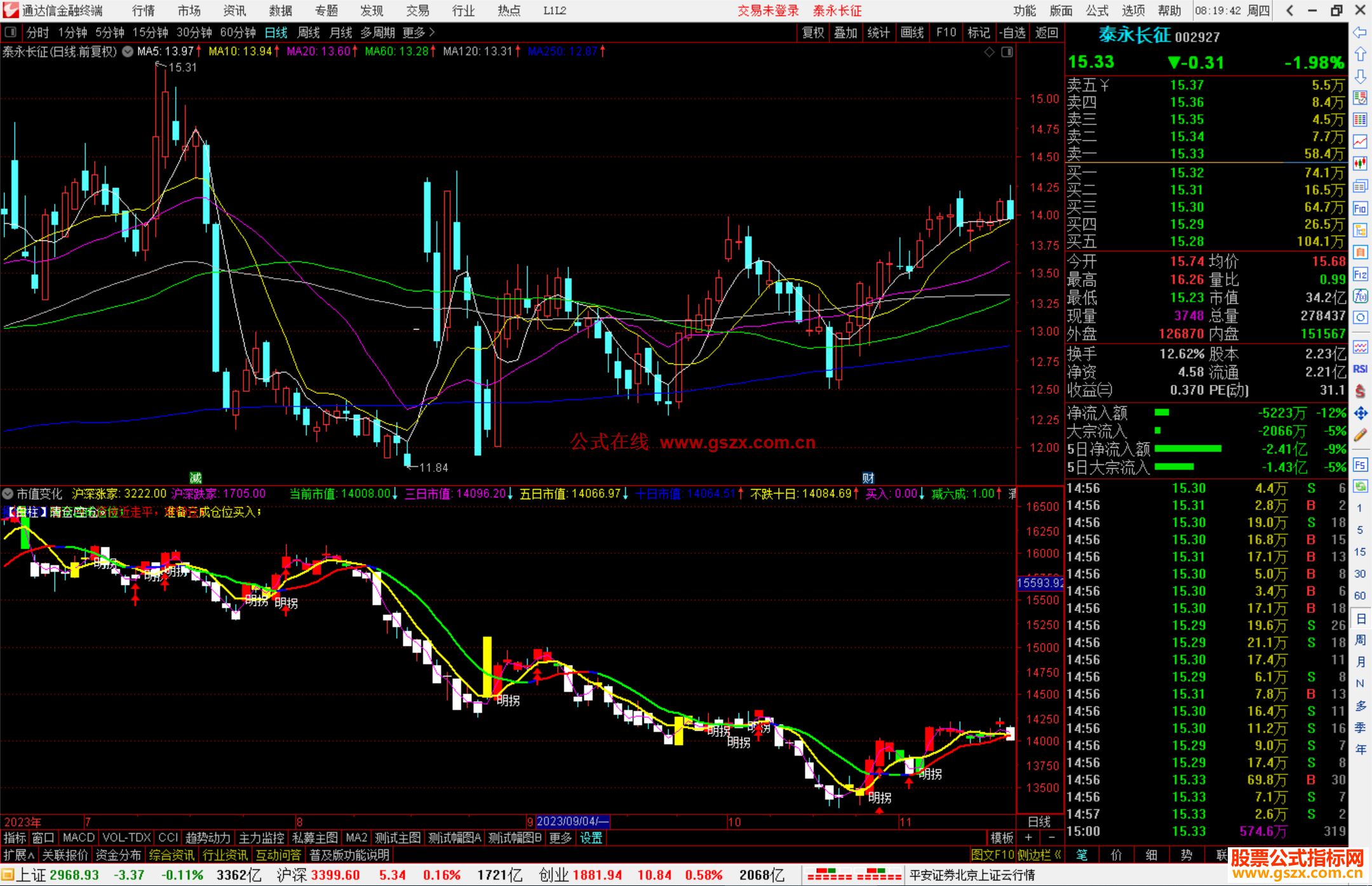Click the left arrow back icon in sidebar
1372x886 pixels.
tap(1360, 32)
